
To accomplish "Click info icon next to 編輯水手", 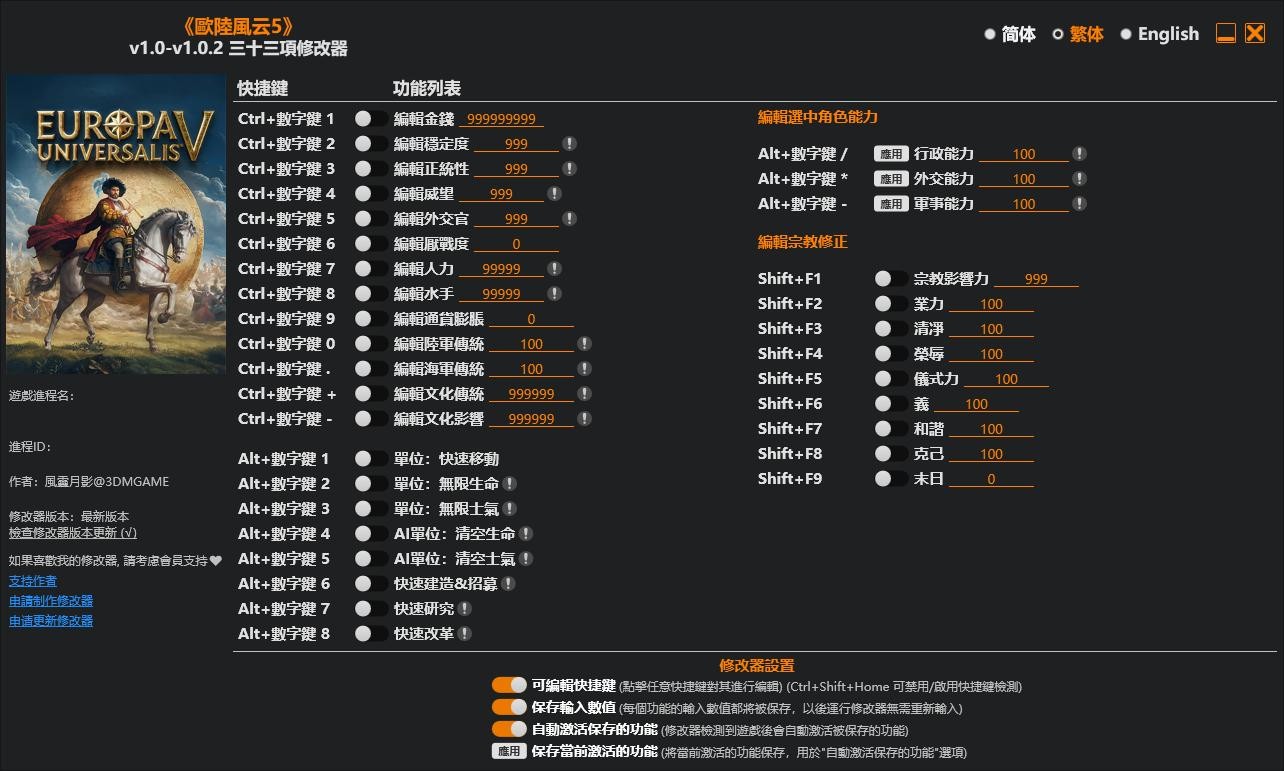I will pyautogui.click(x=554, y=294).
